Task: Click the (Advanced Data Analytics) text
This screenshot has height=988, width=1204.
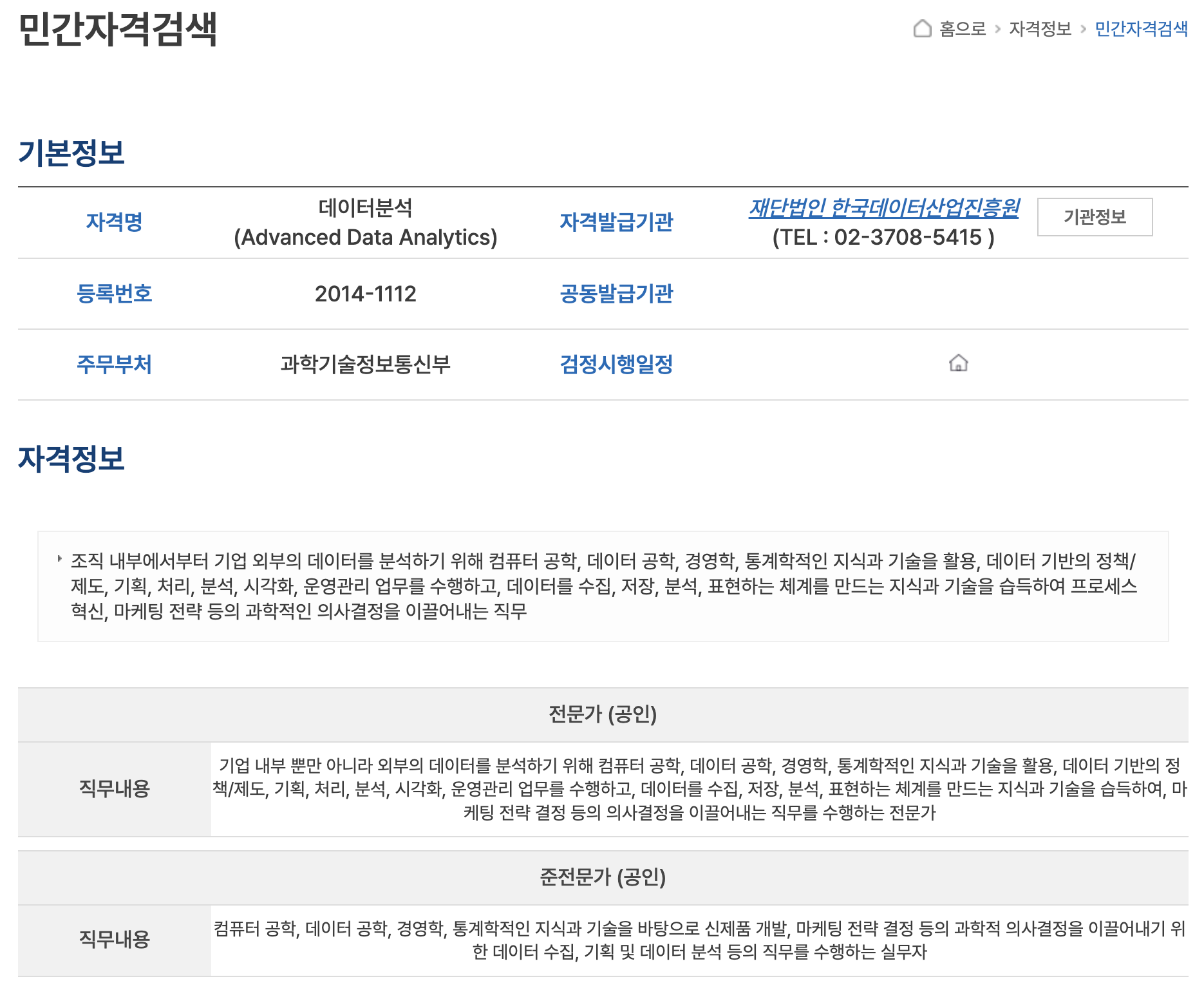Action: (365, 237)
